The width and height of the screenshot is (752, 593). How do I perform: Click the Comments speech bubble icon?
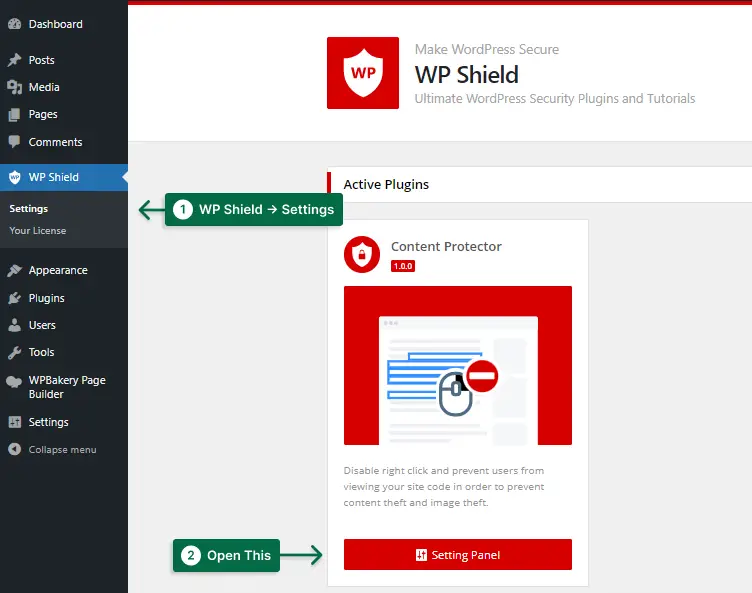(14, 142)
